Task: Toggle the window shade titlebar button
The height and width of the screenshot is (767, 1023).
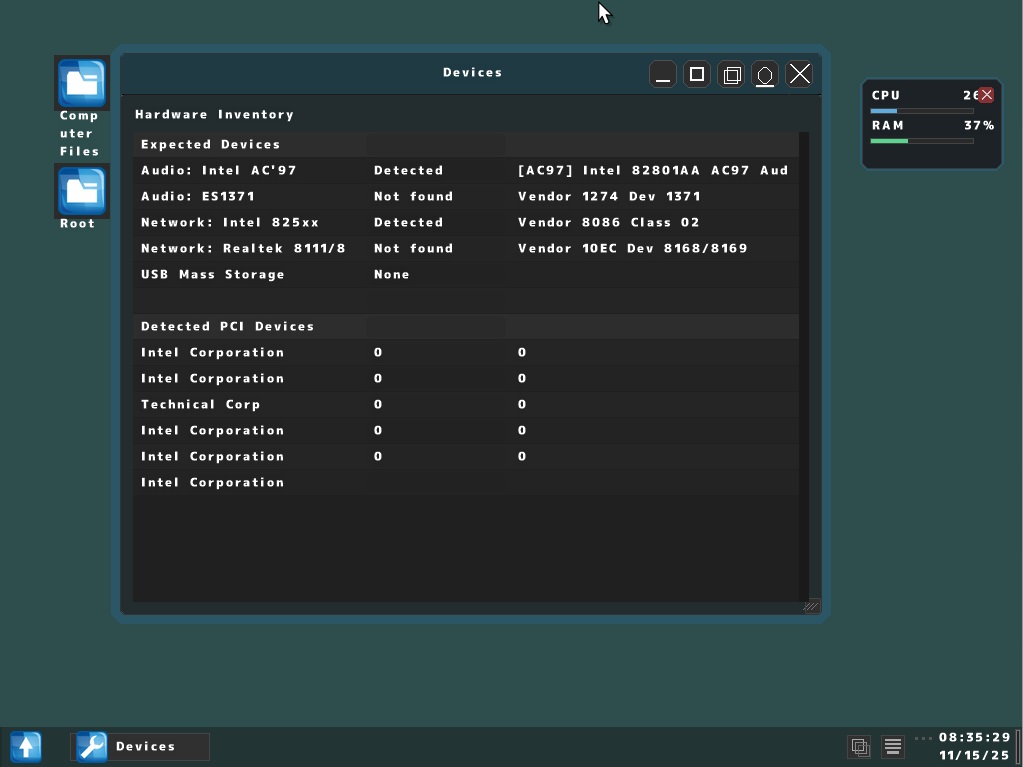Action: coord(764,73)
